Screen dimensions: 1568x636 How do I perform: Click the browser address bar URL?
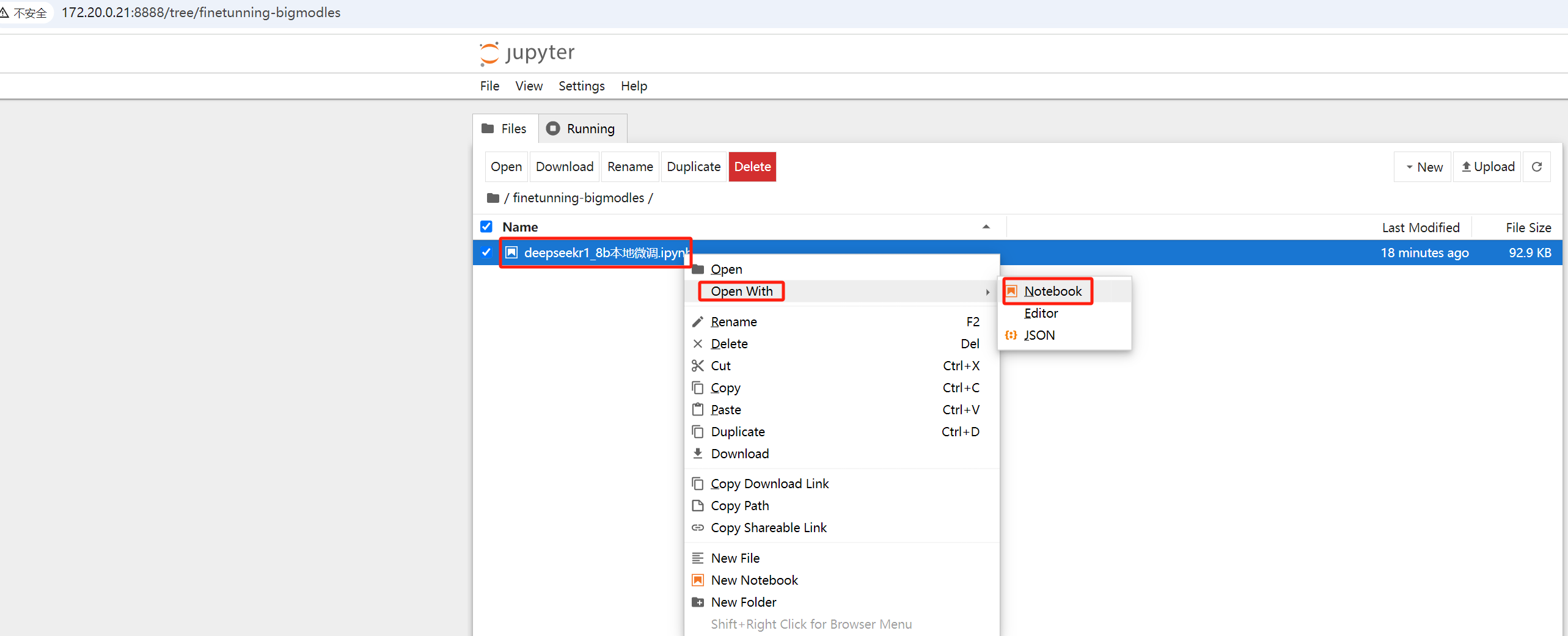click(x=201, y=13)
